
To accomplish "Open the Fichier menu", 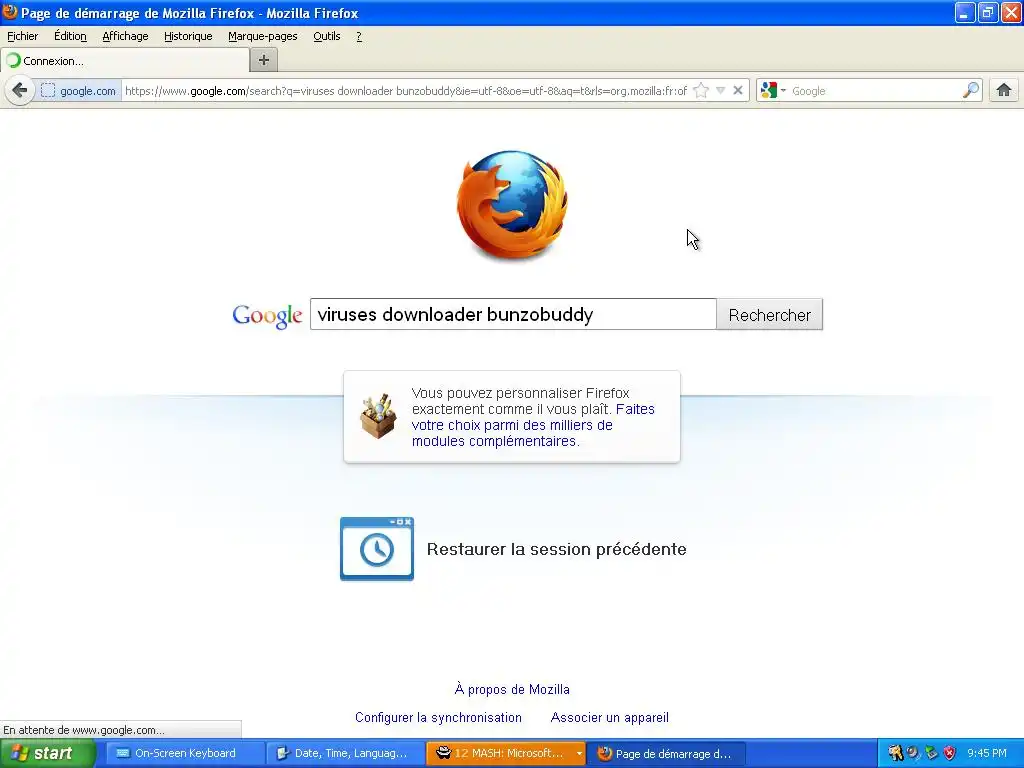I will pyautogui.click(x=23, y=36).
